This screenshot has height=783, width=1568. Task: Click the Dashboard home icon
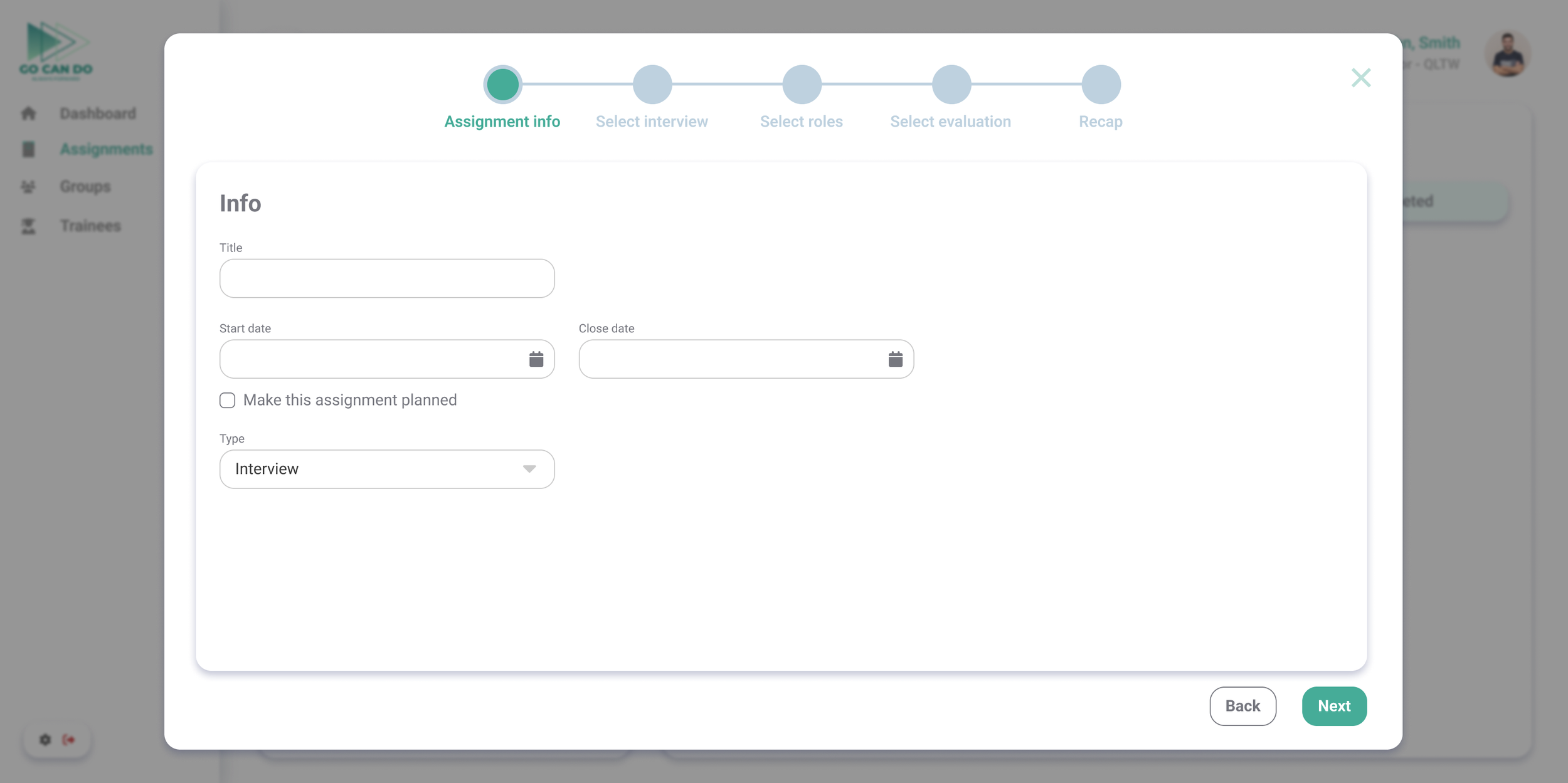pos(28,113)
